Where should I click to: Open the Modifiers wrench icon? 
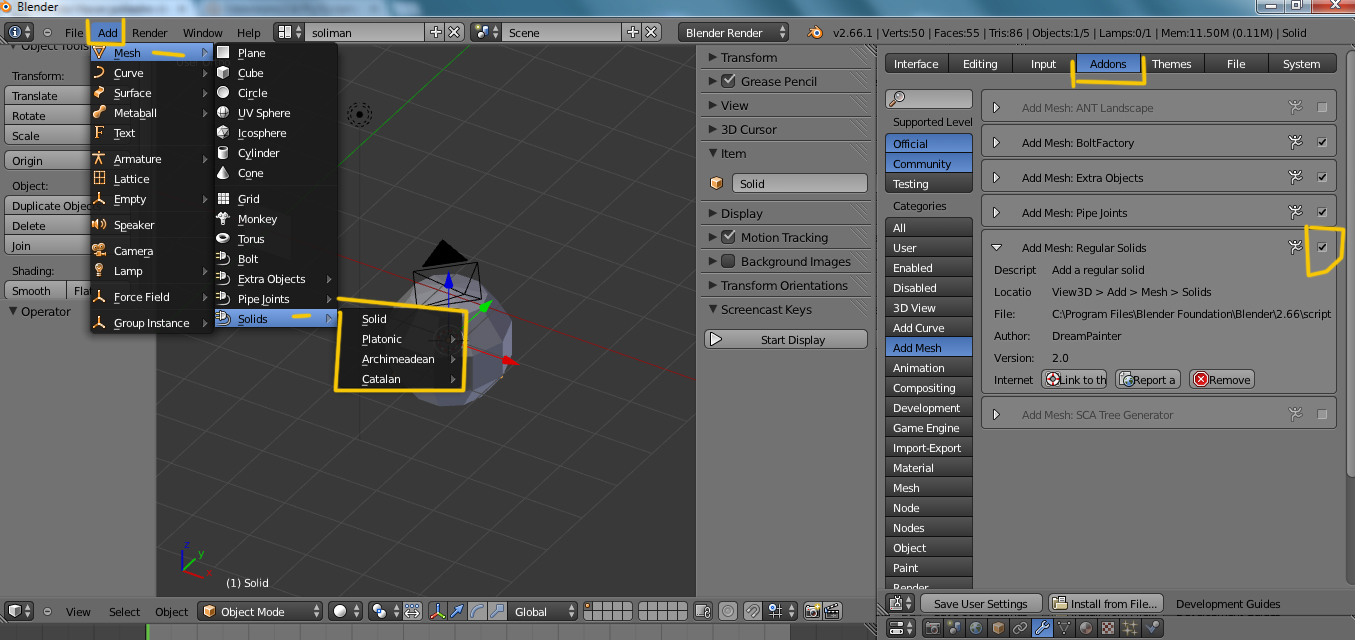(1043, 628)
